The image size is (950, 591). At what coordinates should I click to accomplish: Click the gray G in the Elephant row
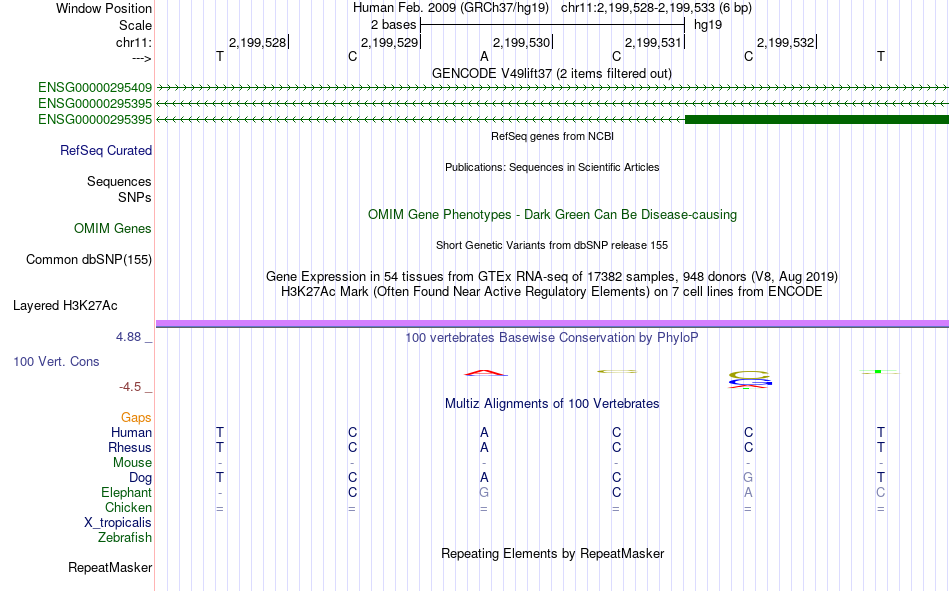click(484, 492)
